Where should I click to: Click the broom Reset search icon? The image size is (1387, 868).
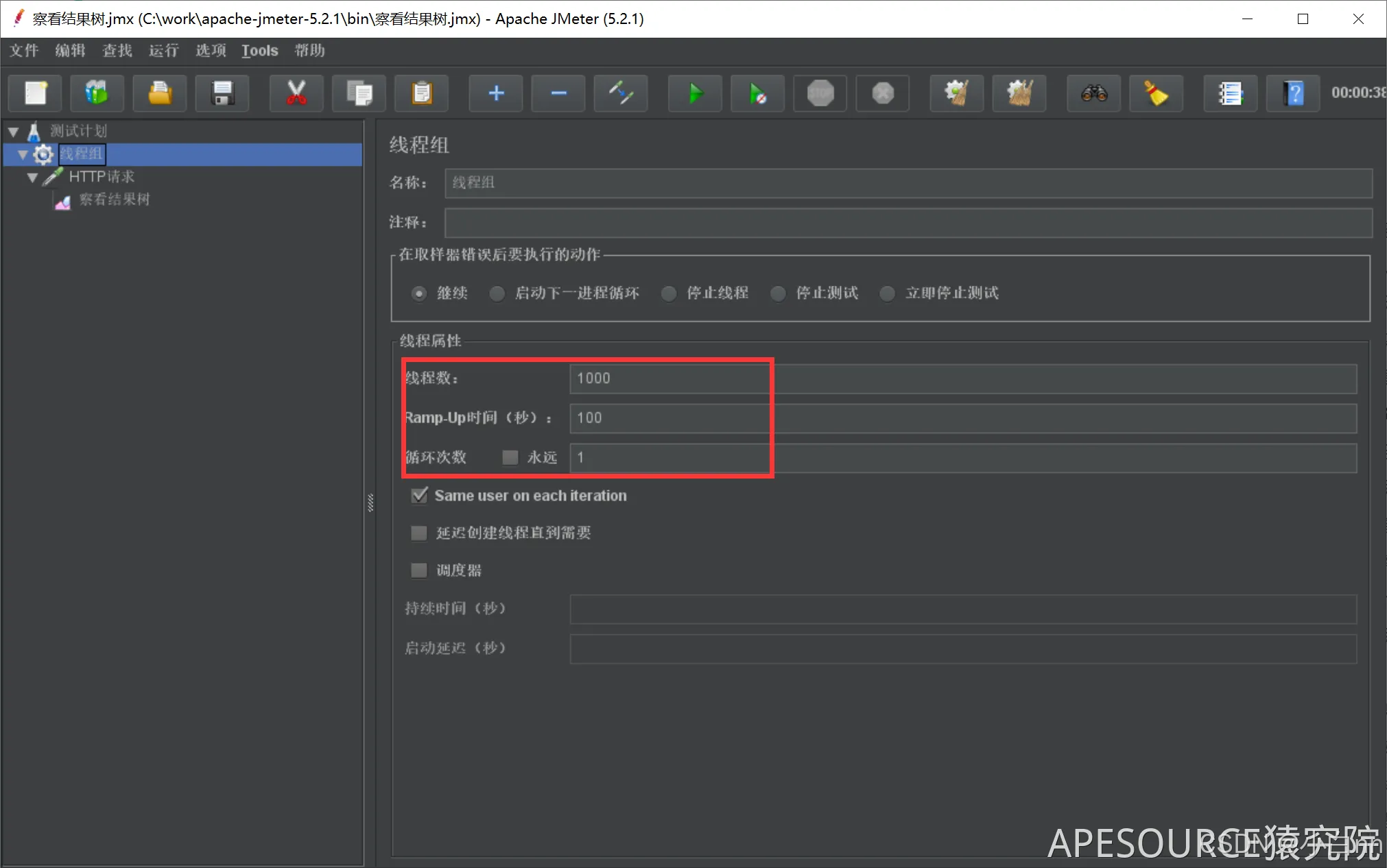[1156, 93]
